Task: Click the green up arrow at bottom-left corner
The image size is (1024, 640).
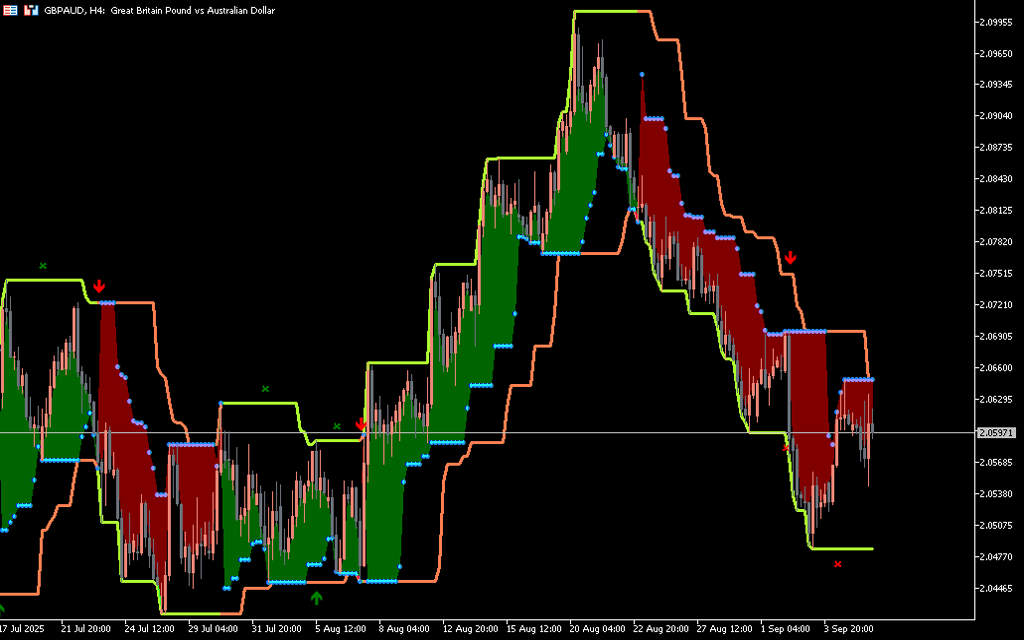Action: pos(2,608)
